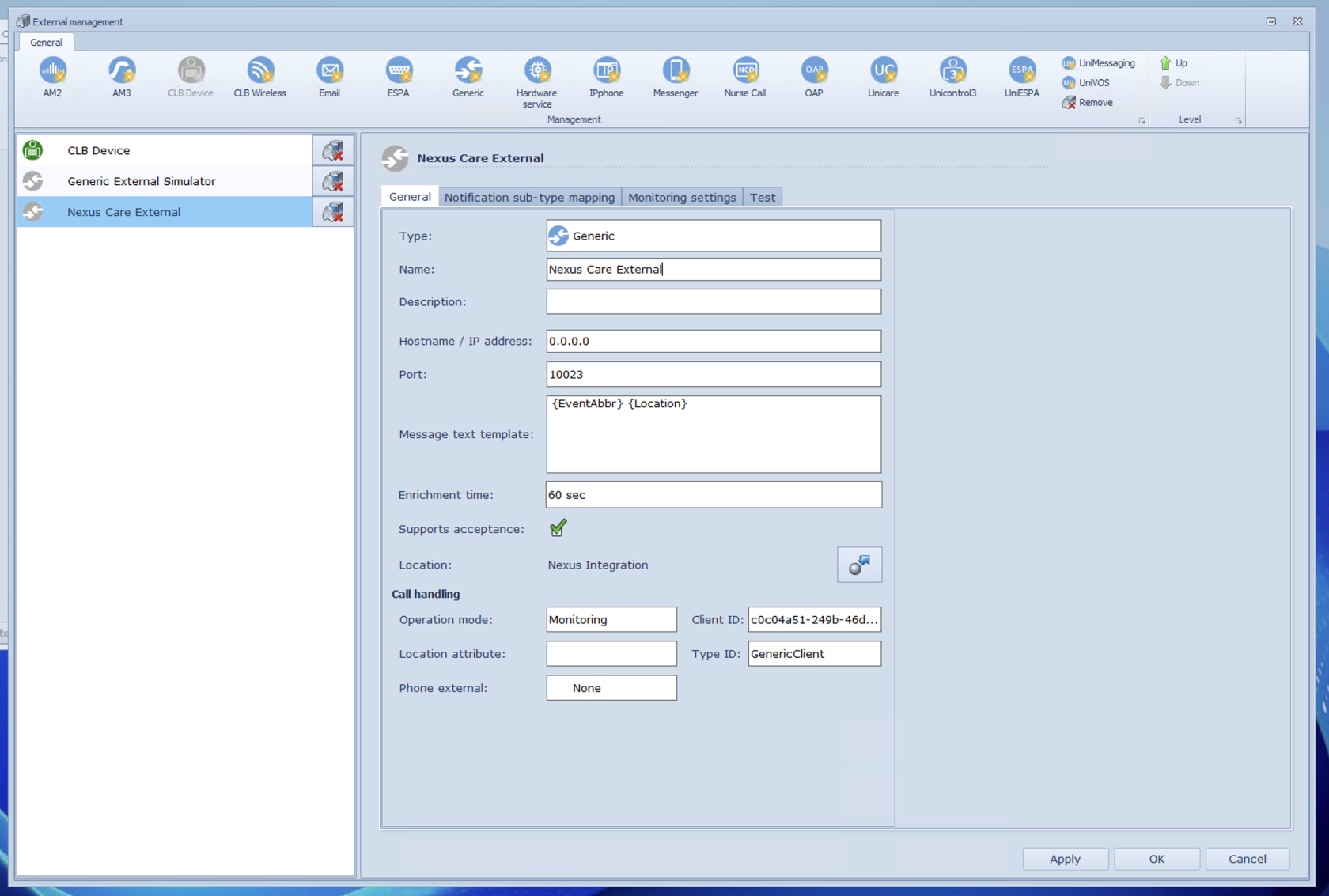Open the Notification sub-type mapping tab
Screen dimensions: 1329x896
click(x=530, y=197)
